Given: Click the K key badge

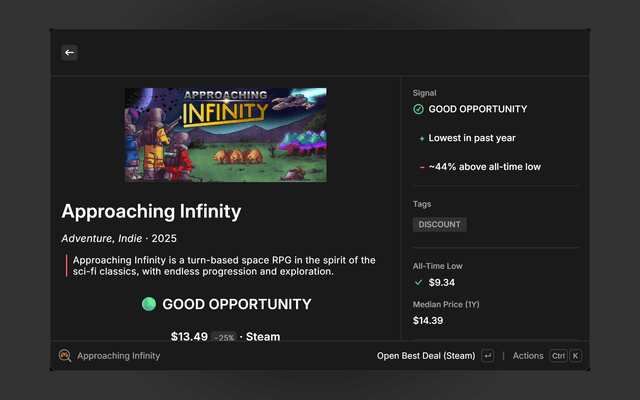Looking at the screenshot, I should pyautogui.click(x=576, y=356).
